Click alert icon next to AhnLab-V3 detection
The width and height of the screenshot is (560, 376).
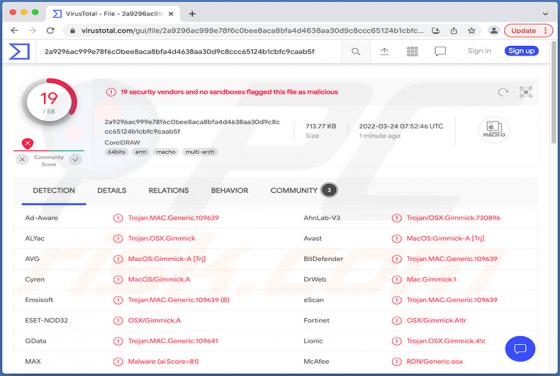(396, 218)
